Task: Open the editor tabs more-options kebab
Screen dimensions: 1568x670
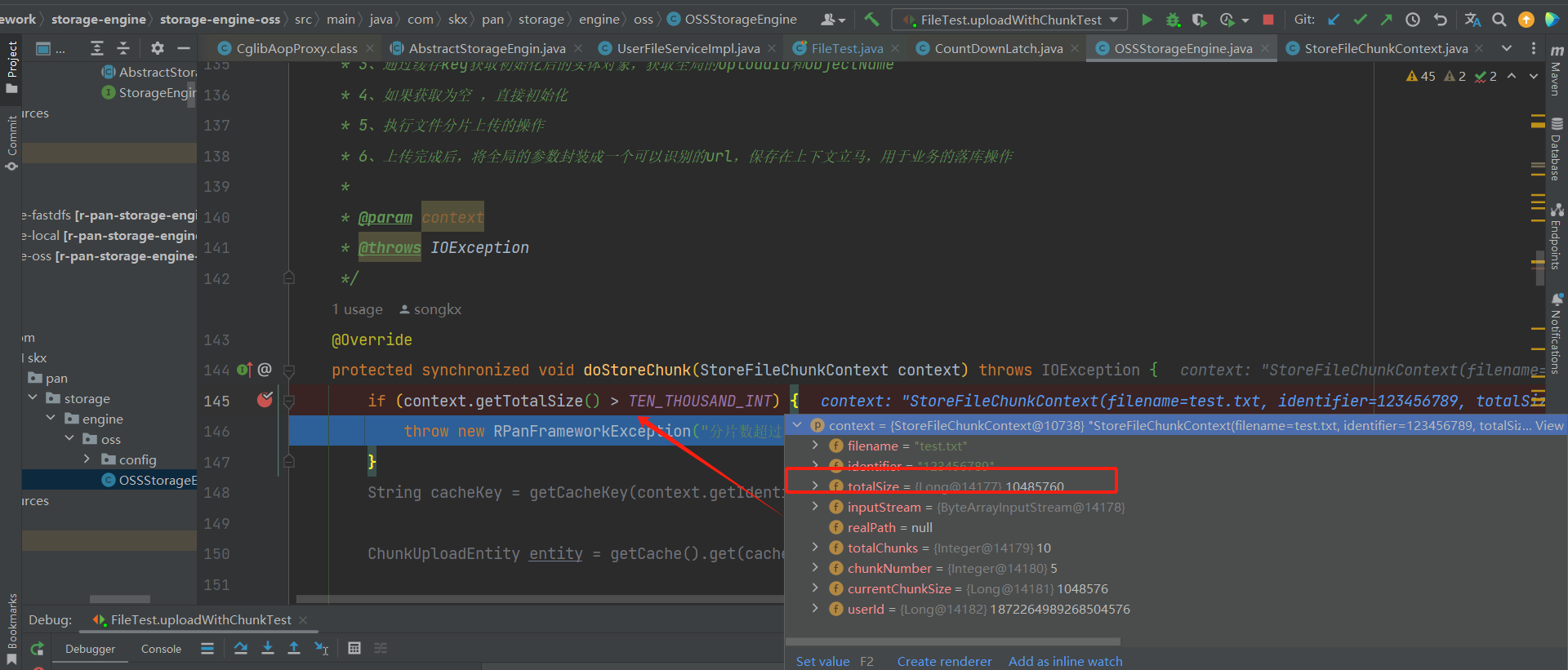Action: click(1533, 48)
